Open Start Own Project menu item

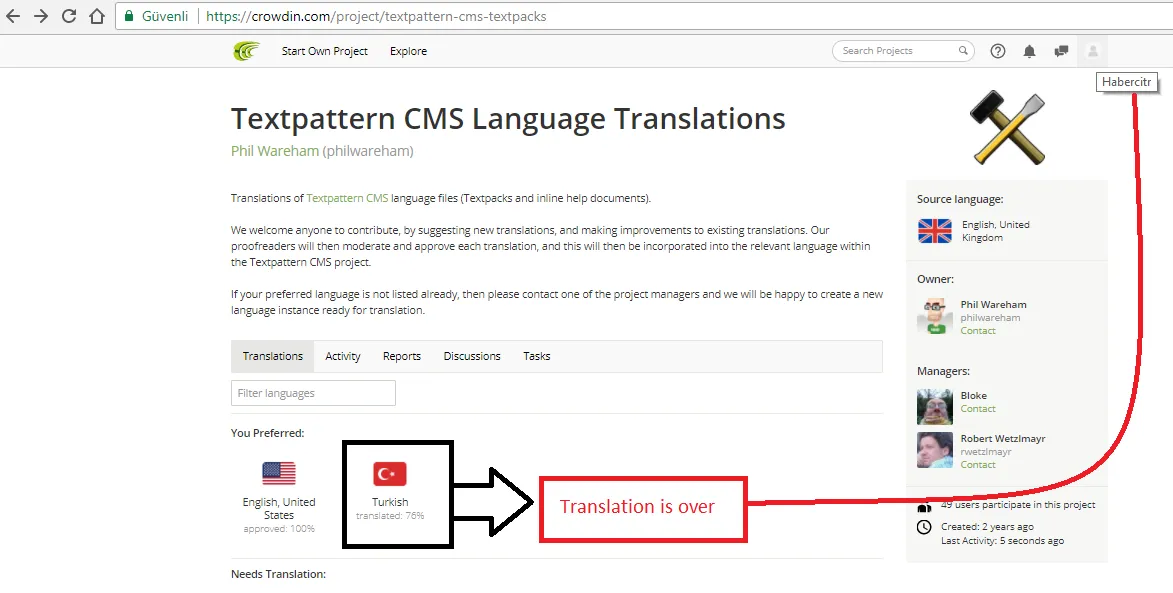(x=325, y=51)
